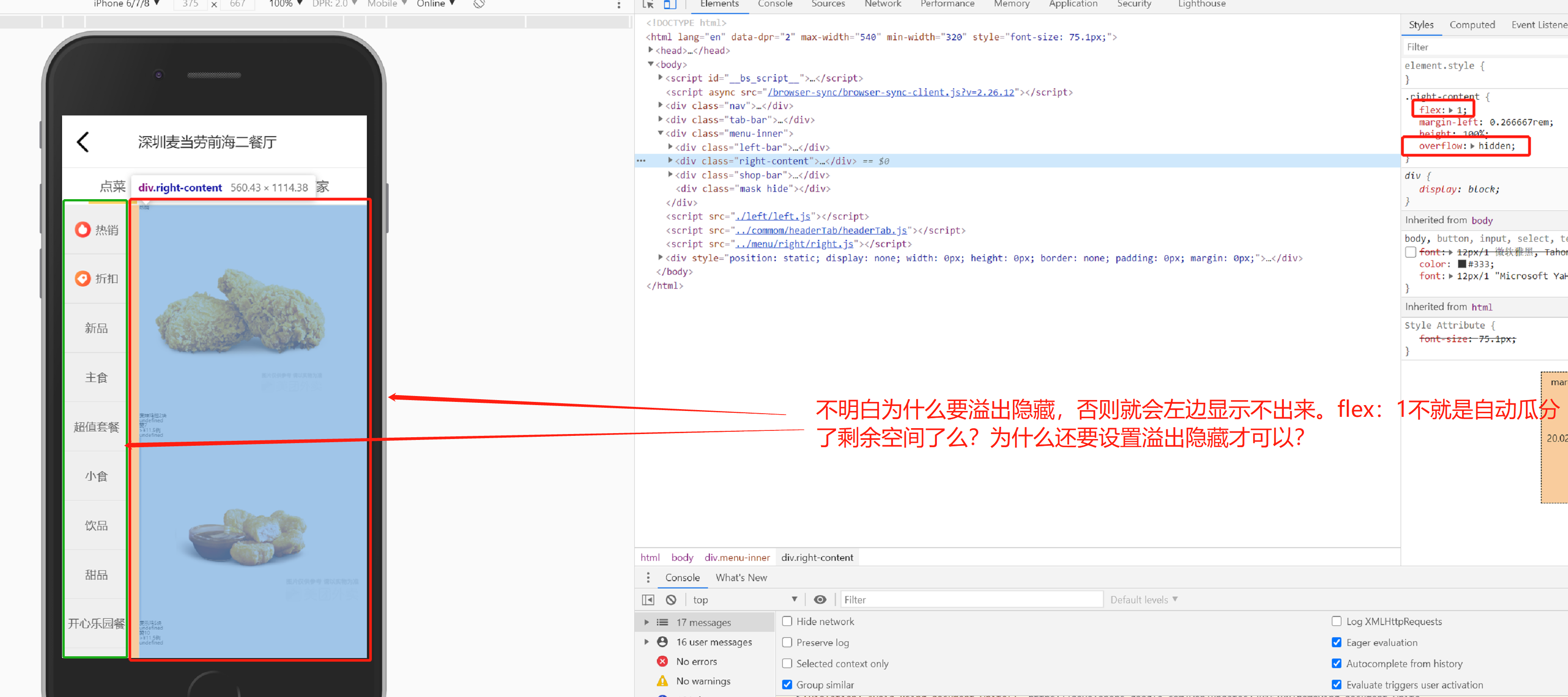1568x697 pixels.
Task: Open the ./left/left.js script link
Action: [x=772, y=216]
